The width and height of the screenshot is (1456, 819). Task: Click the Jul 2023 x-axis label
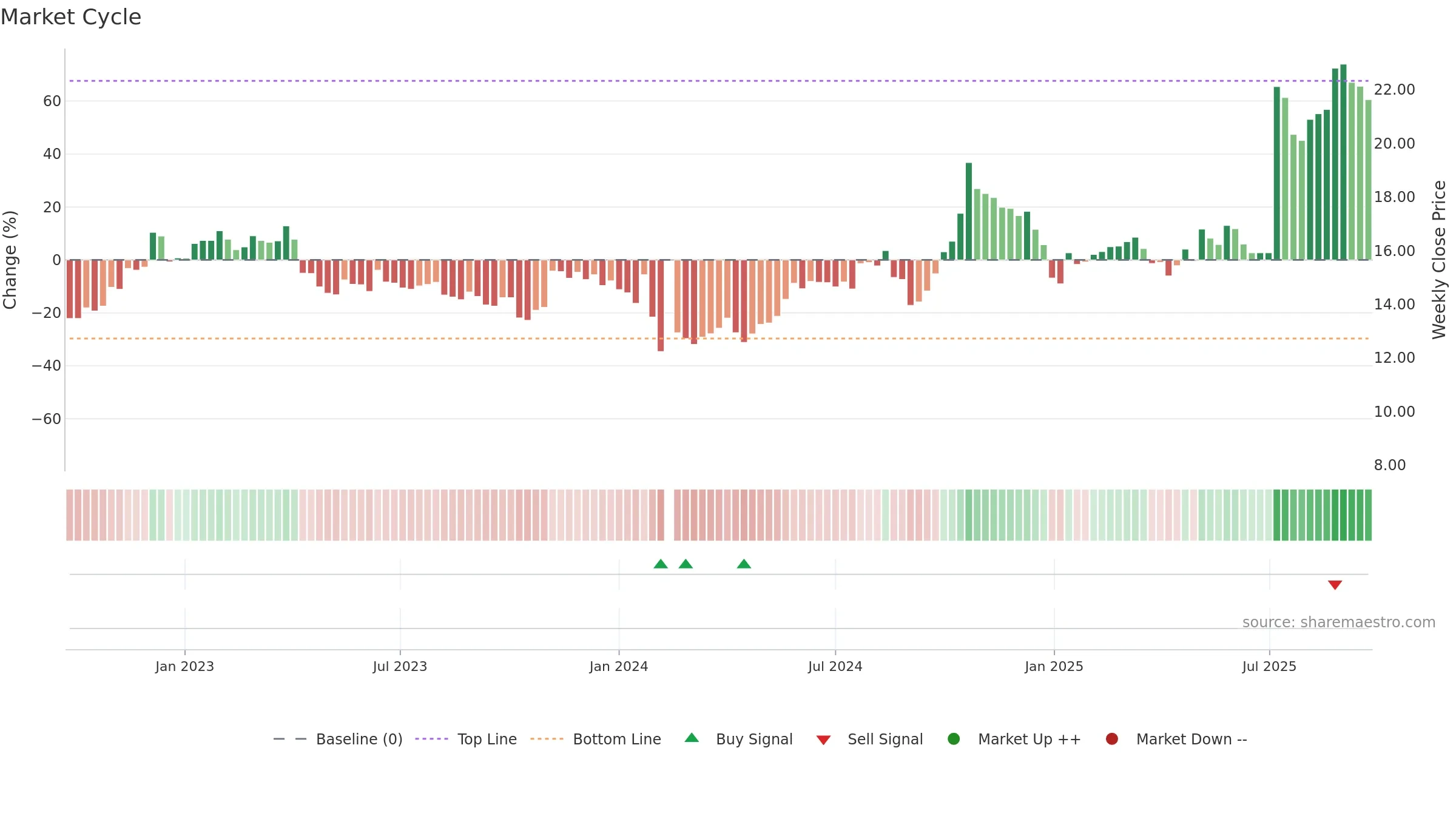pos(400,666)
